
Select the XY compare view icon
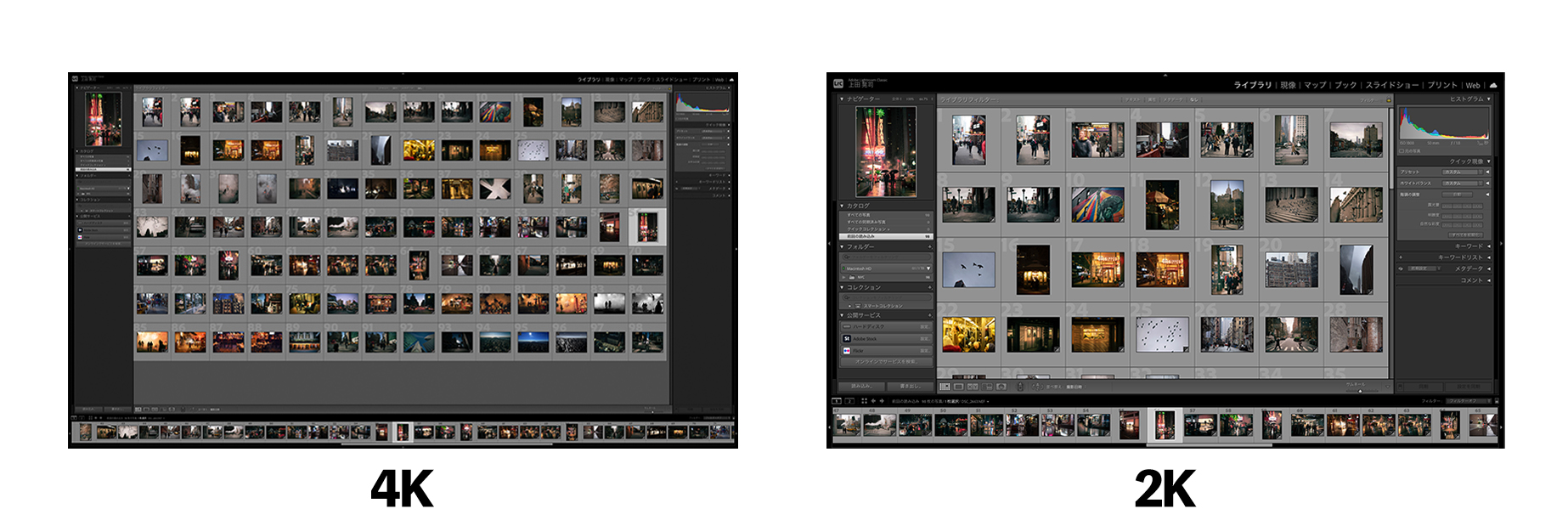(973, 387)
